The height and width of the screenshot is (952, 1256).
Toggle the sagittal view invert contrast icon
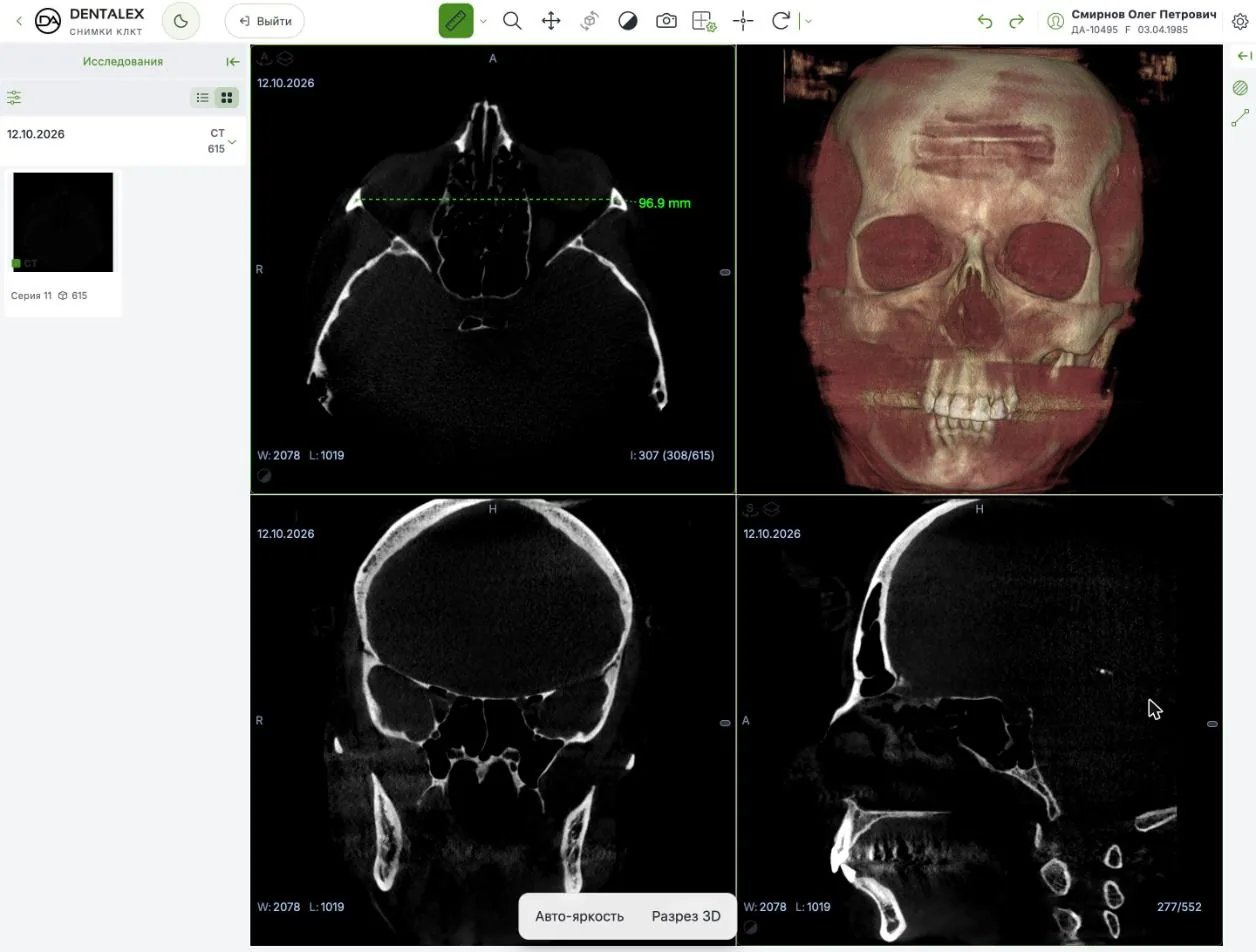coord(750,928)
